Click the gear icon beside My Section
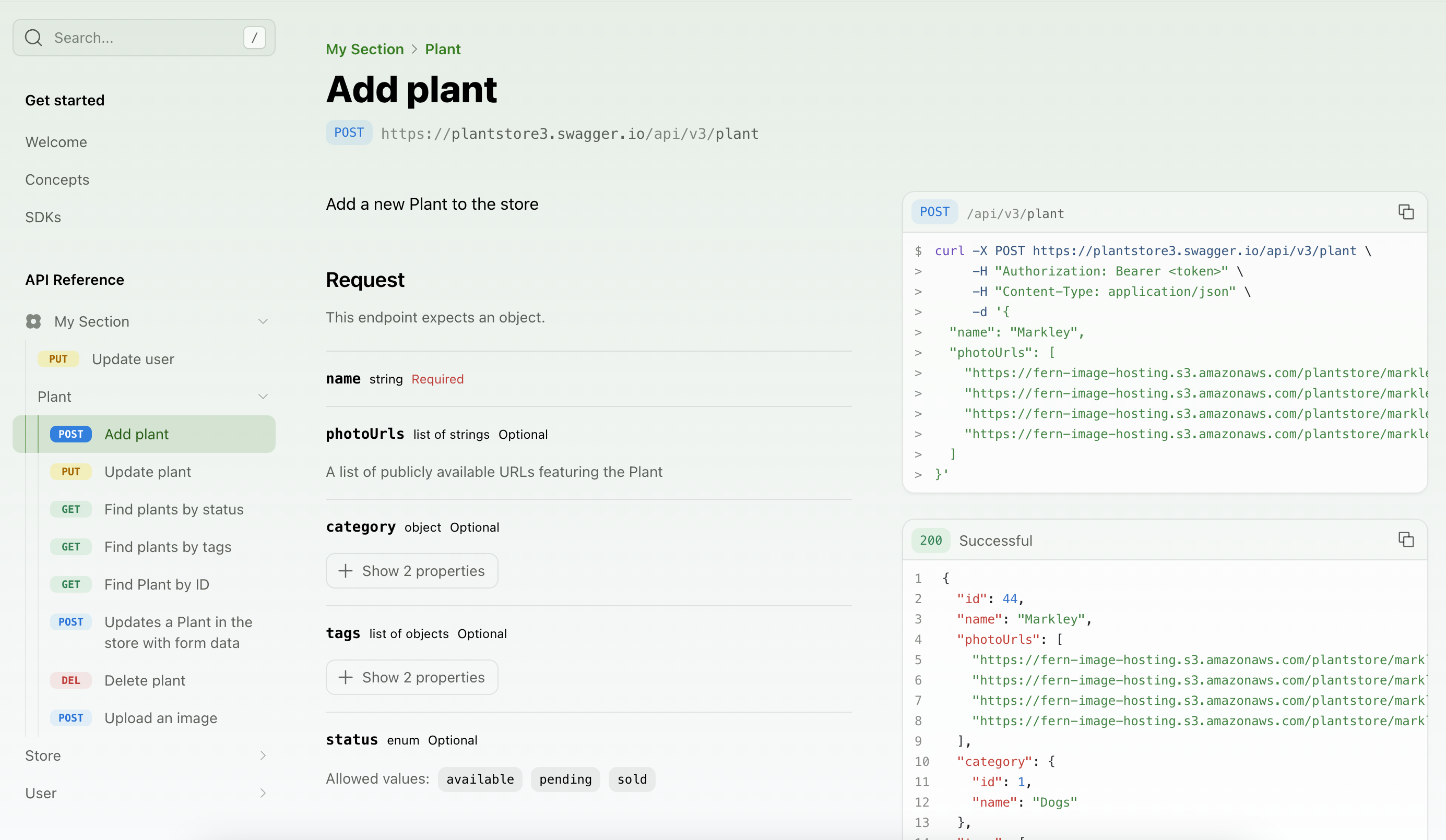This screenshot has height=840, width=1446. point(33,321)
